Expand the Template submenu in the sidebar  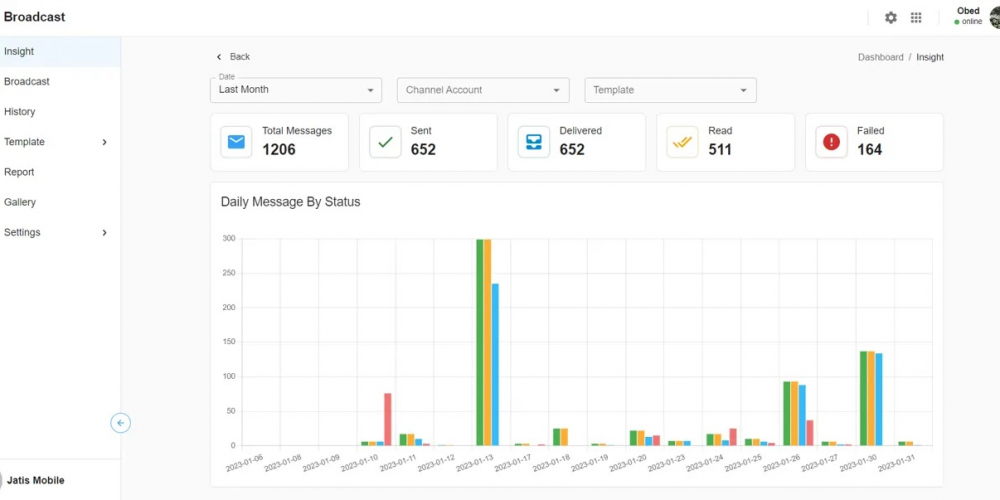(x=105, y=142)
